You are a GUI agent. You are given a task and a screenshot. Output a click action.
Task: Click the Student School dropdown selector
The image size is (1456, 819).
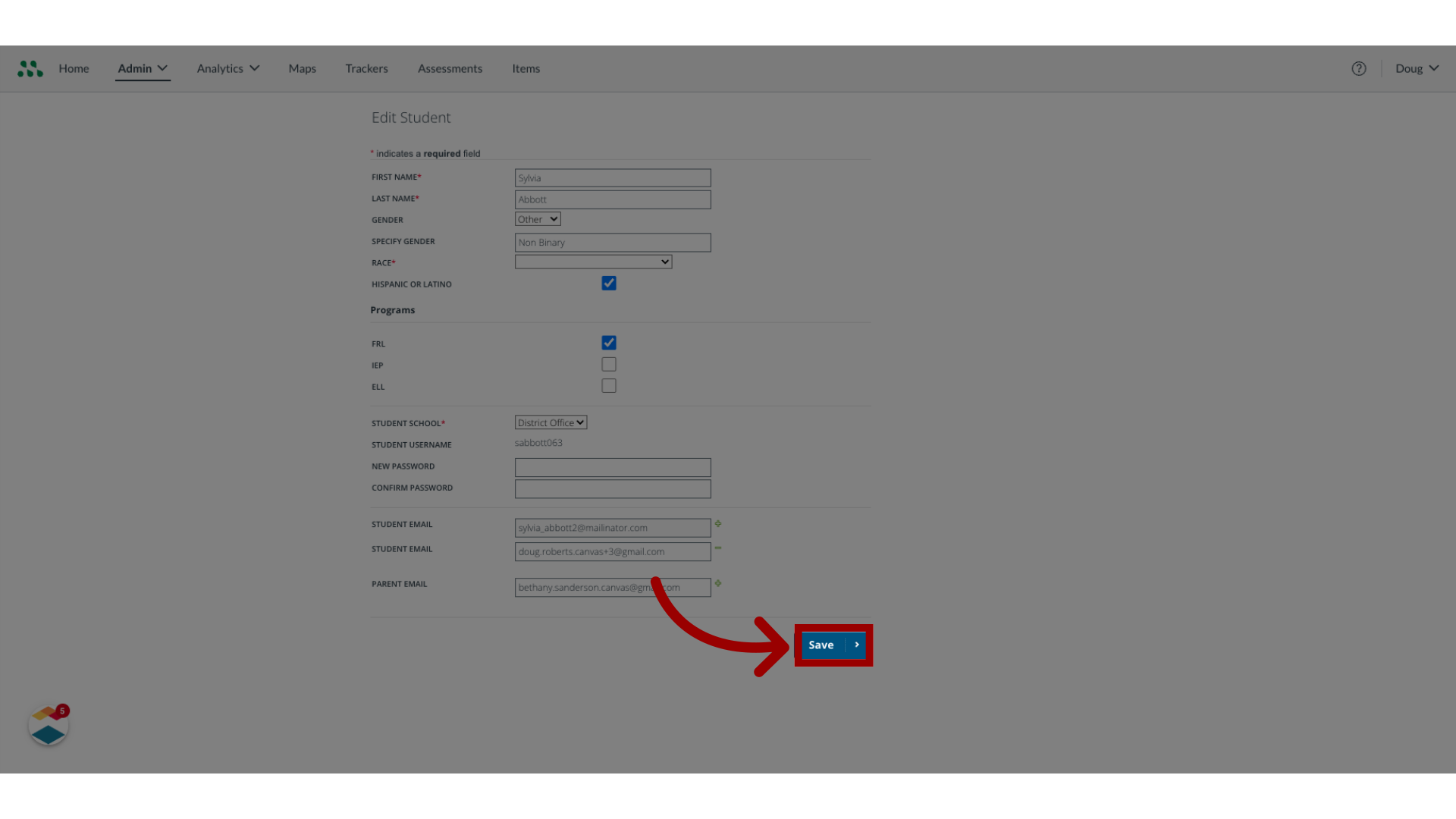550,422
